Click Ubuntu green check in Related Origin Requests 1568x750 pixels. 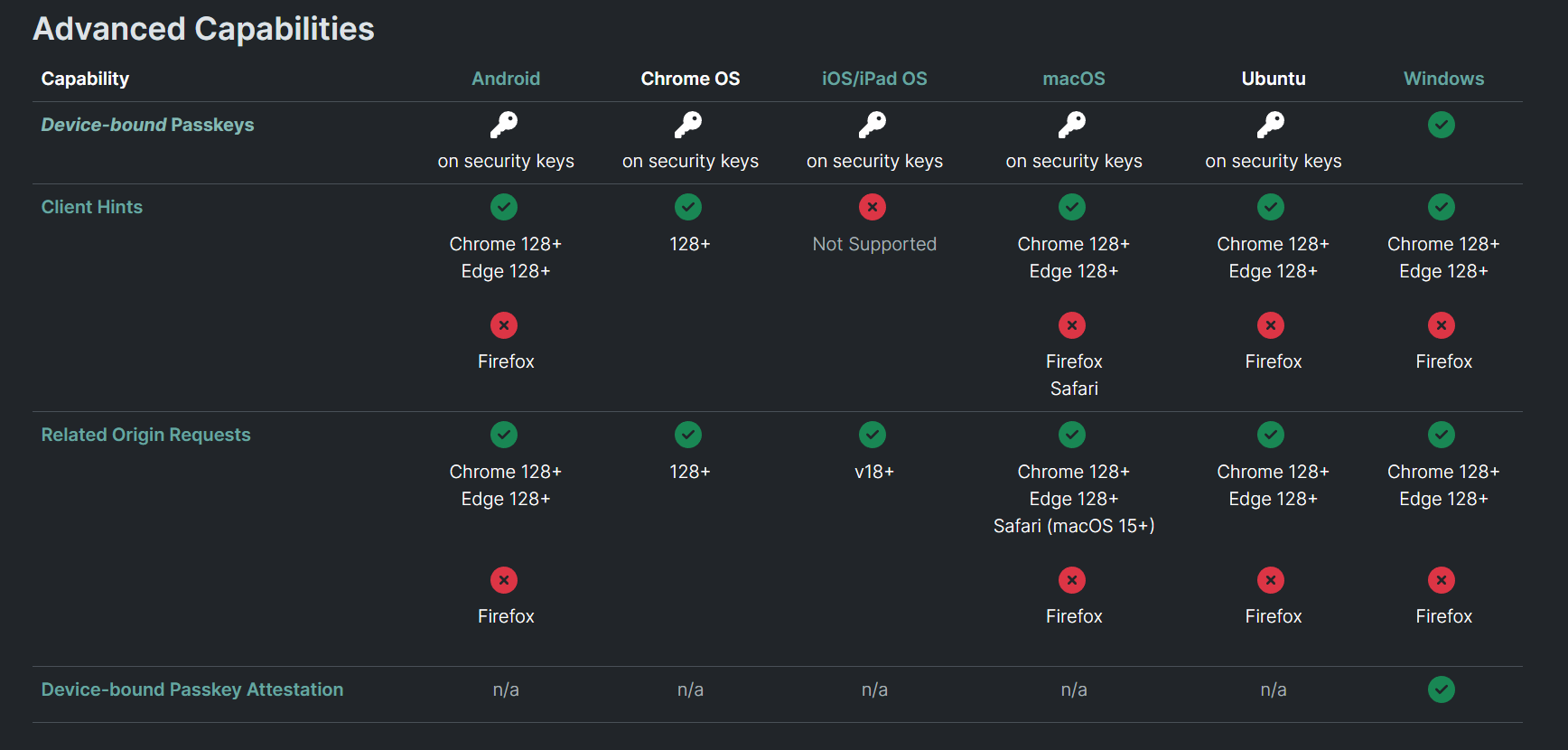[1271, 435]
